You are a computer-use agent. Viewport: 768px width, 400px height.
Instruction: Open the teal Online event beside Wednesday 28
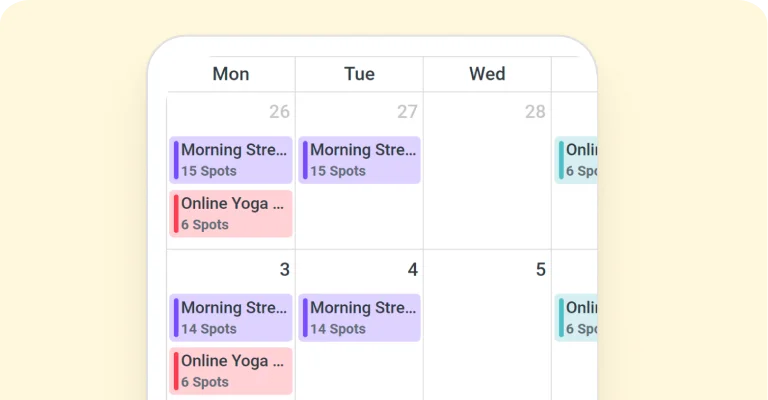click(x=576, y=160)
